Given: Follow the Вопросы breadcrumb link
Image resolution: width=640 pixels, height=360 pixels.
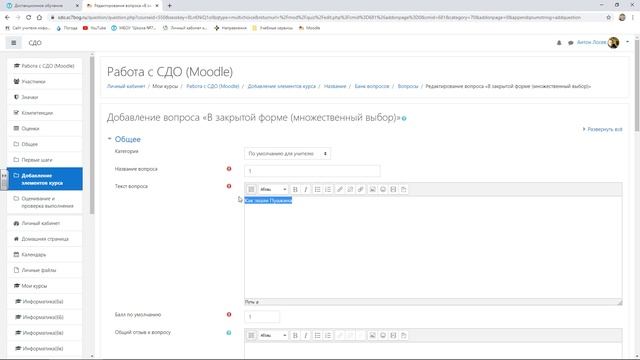Looking at the screenshot, I should click(x=408, y=86).
